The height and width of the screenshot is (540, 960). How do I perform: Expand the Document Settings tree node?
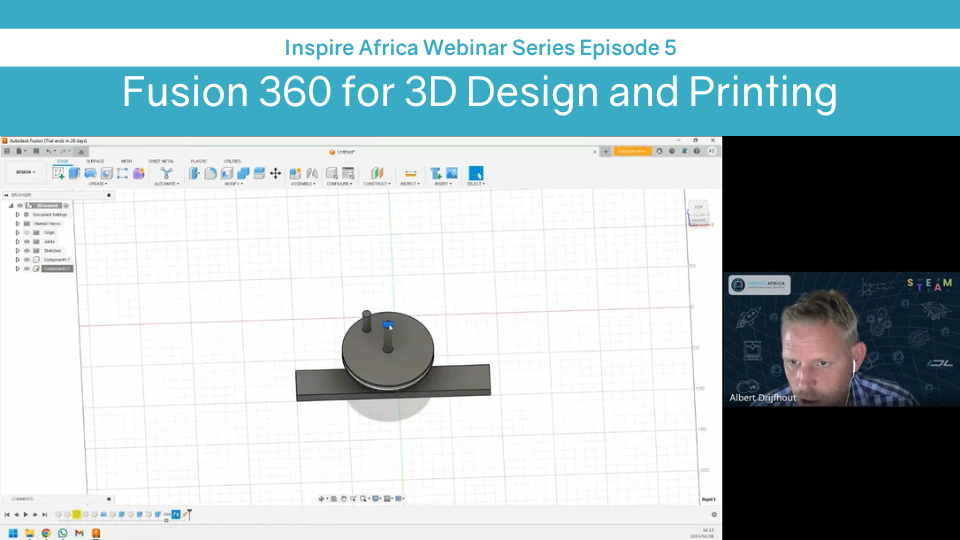(x=17, y=214)
